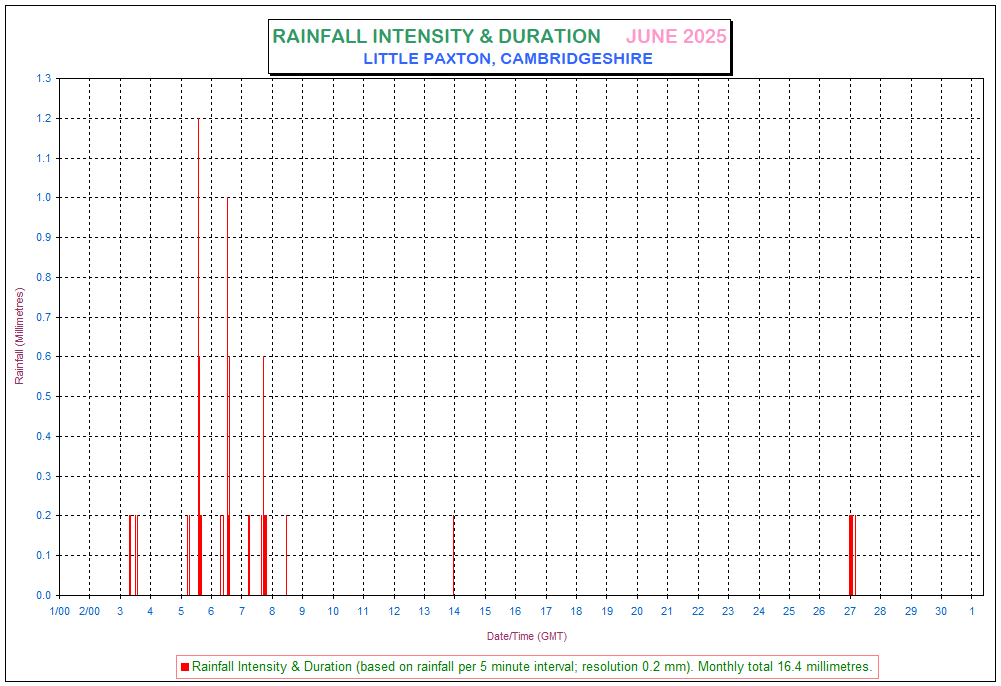This screenshot has height=686, width=1001.
Task: Click the y-axis value 0.0
Action: [x=43, y=595]
